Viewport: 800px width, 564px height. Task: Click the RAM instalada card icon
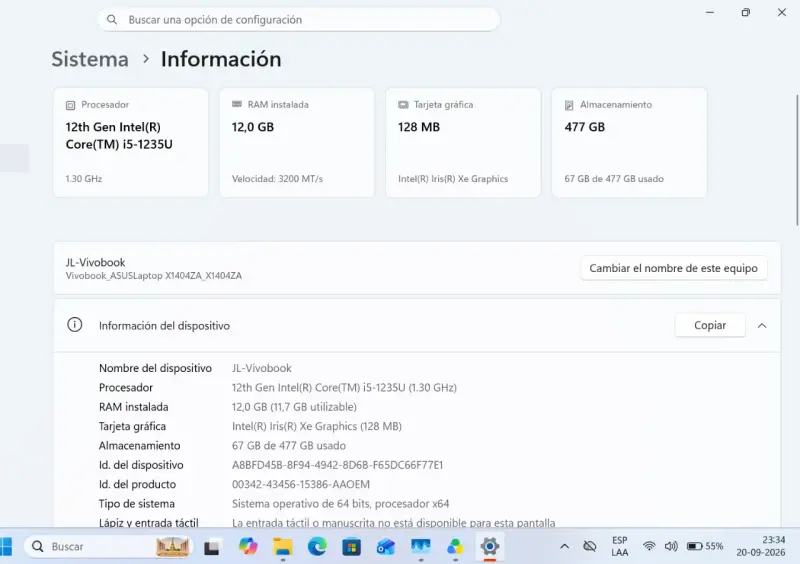point(237,104)
